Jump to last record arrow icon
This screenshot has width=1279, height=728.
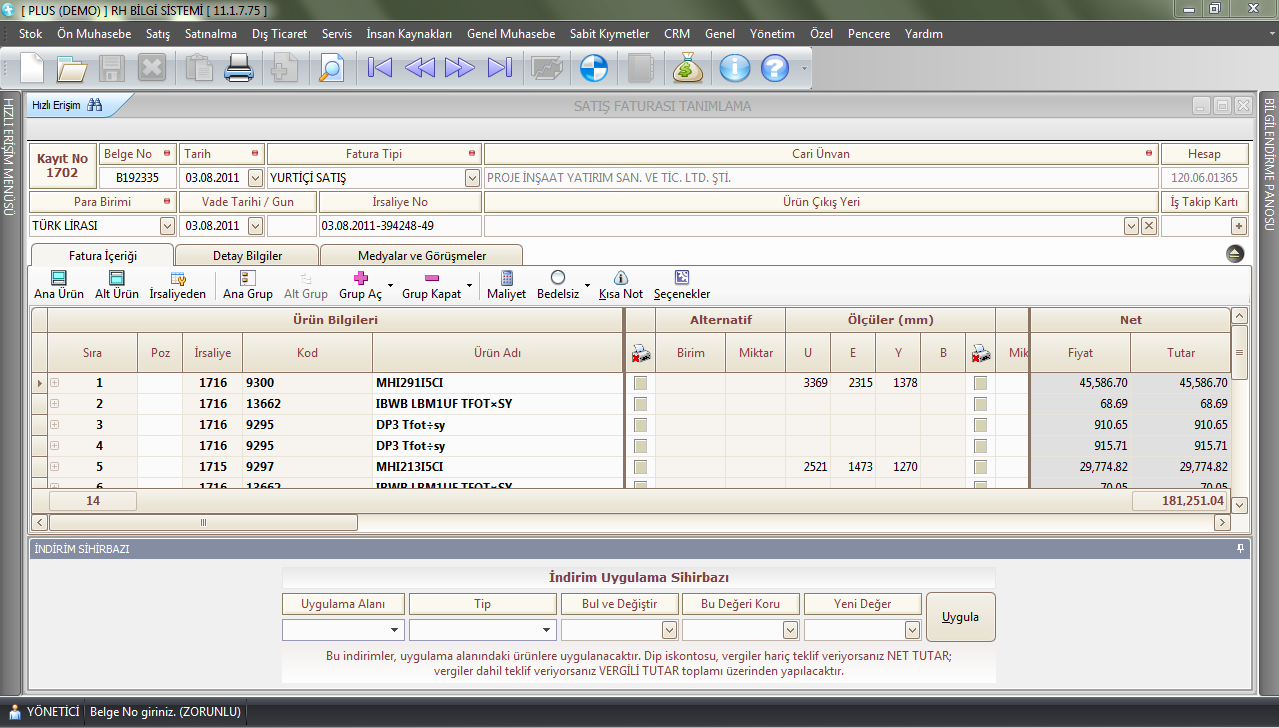pyautogui.click(x=499, y=68)
